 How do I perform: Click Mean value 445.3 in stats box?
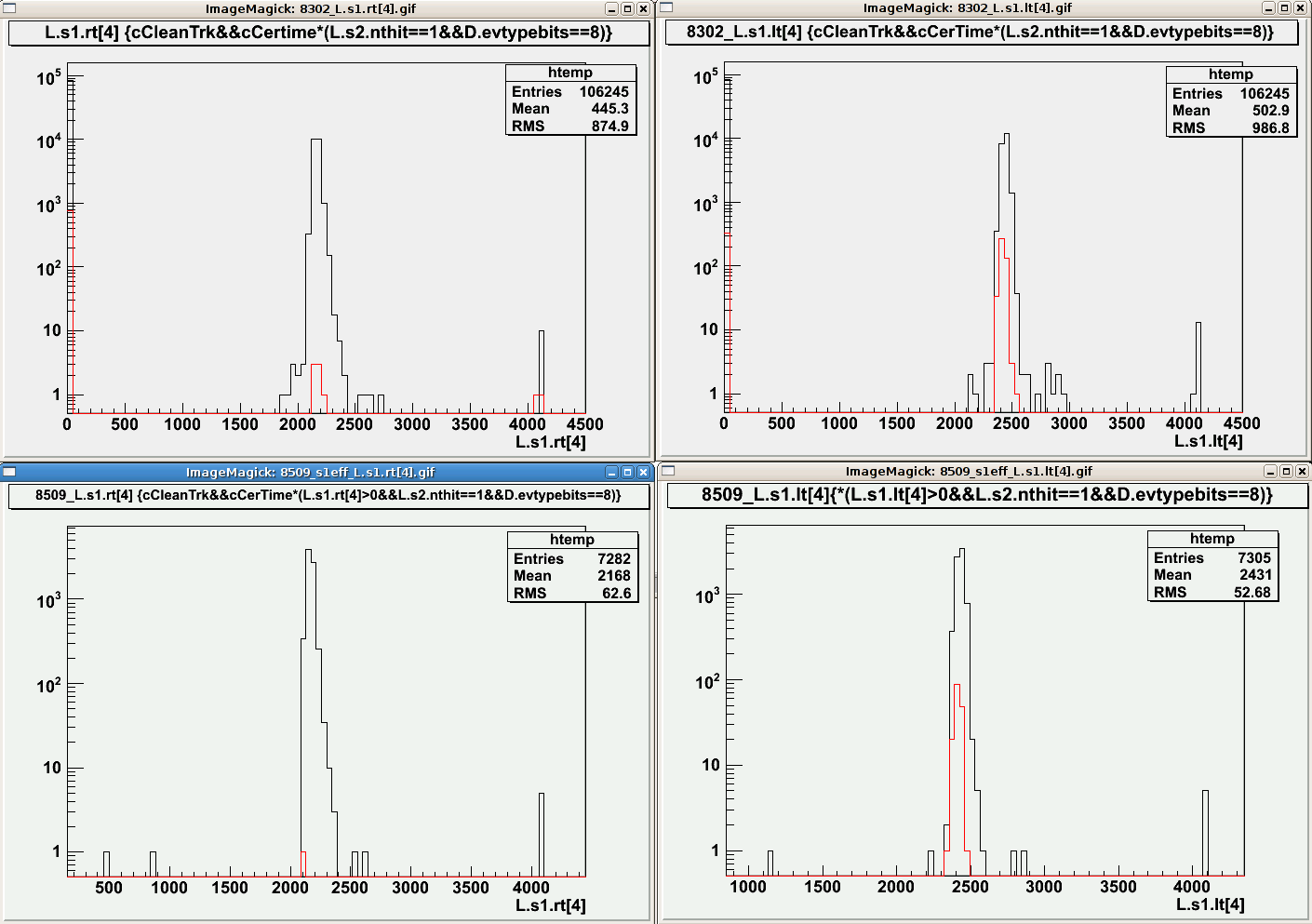[x=609, y=109]
